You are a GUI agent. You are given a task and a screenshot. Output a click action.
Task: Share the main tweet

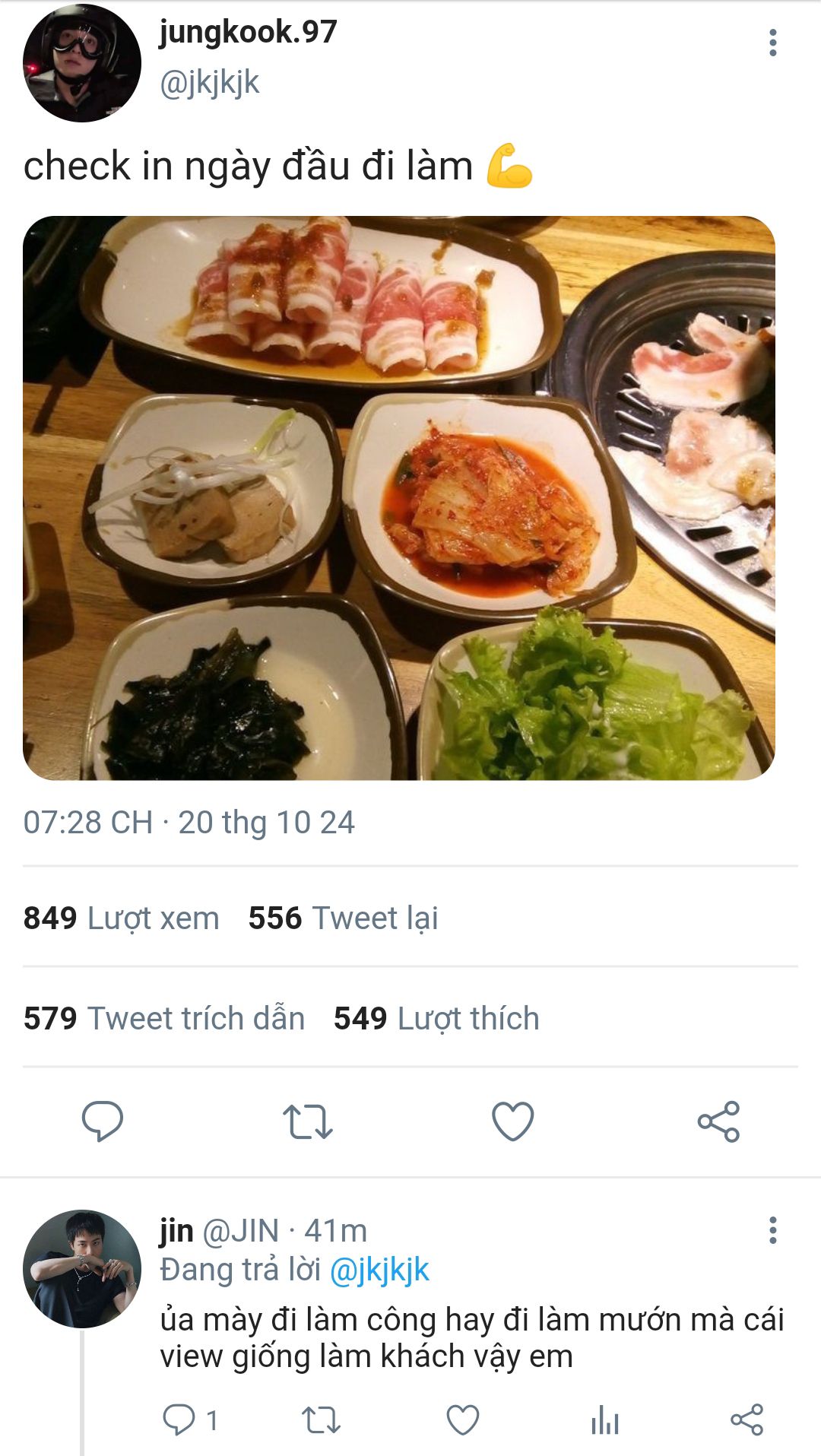pyautogui.click(x=718, y=1121)
